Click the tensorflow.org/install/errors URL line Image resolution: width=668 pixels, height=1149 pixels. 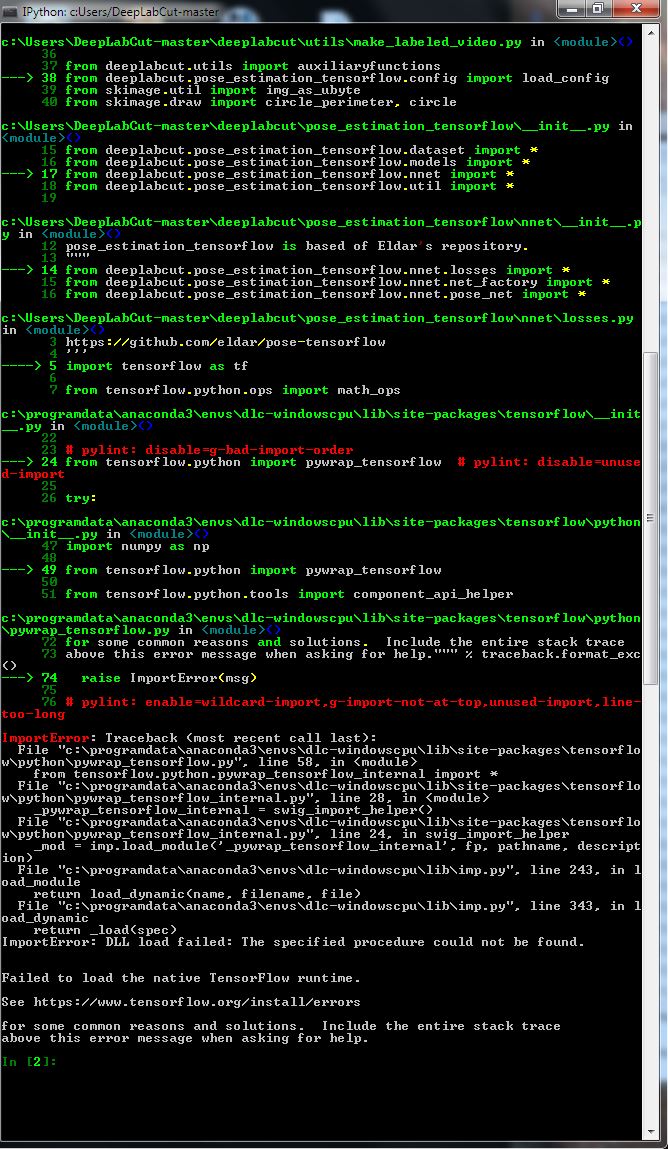(181, 1002)
